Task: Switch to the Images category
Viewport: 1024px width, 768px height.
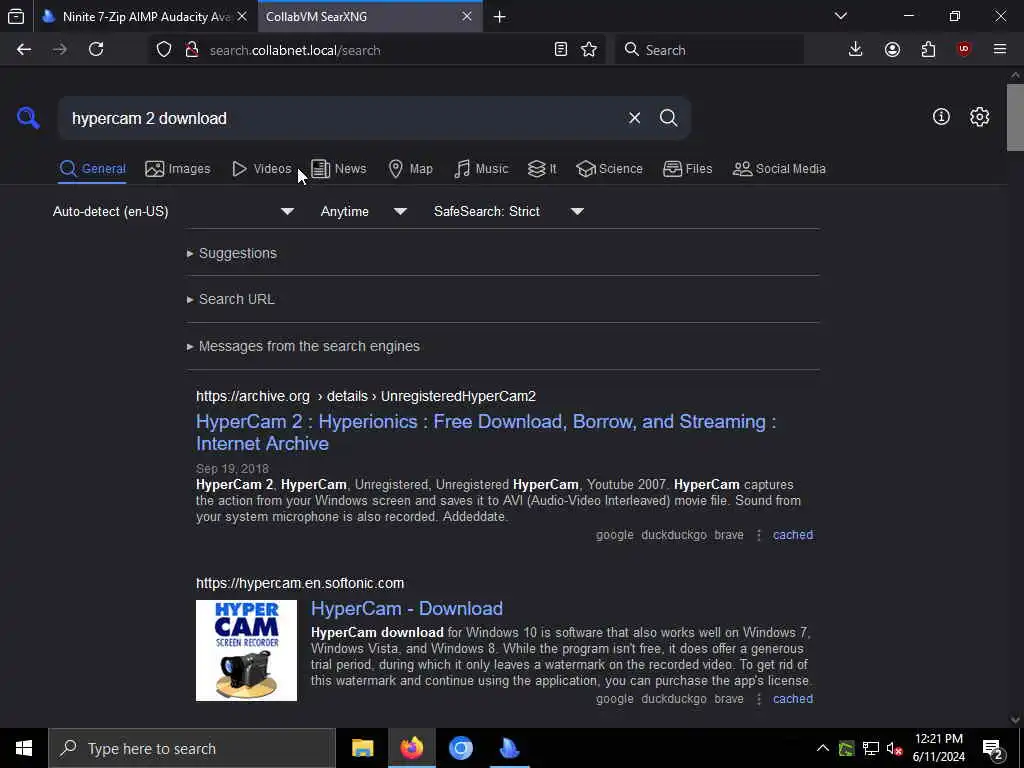Action: (x=178, y=168)
